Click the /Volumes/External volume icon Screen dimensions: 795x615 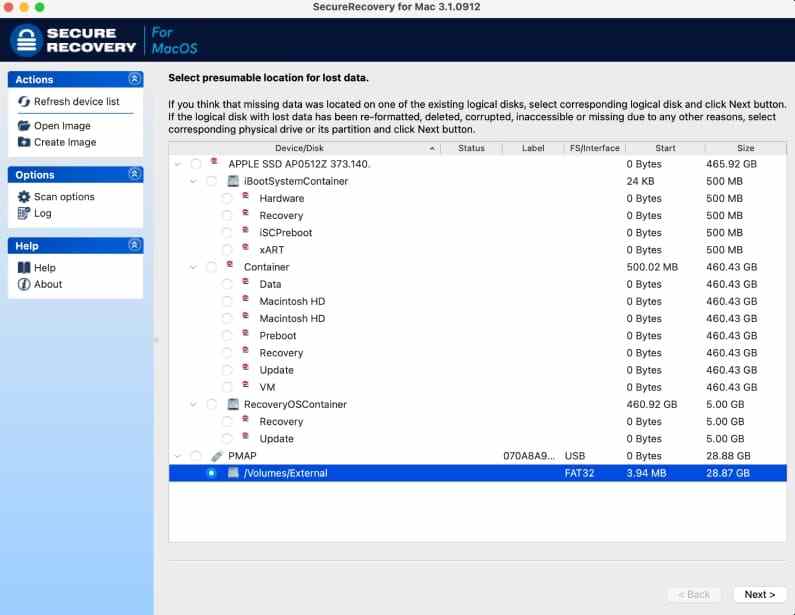click(x=233, y=473)
